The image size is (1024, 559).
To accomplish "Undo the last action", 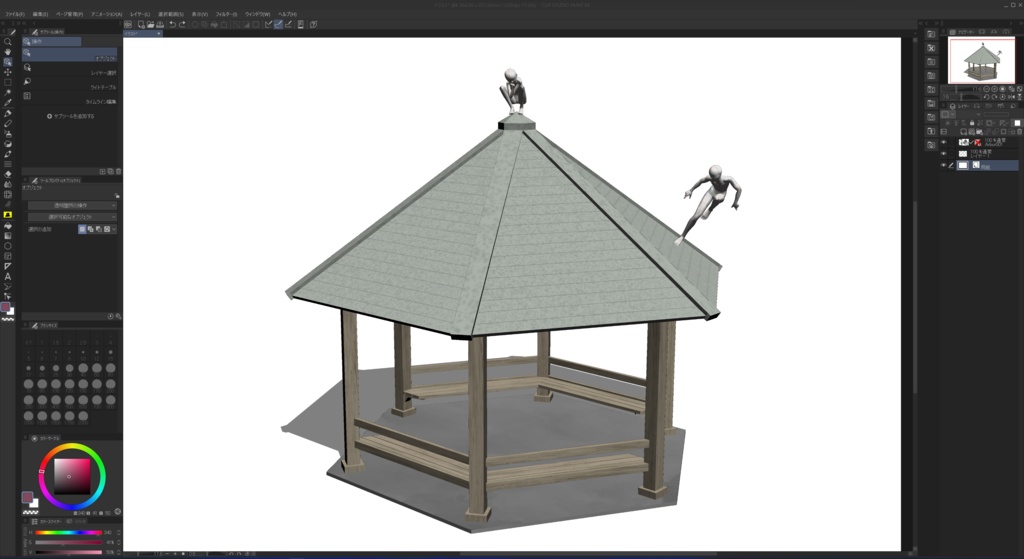I will (x=172, y=25).
